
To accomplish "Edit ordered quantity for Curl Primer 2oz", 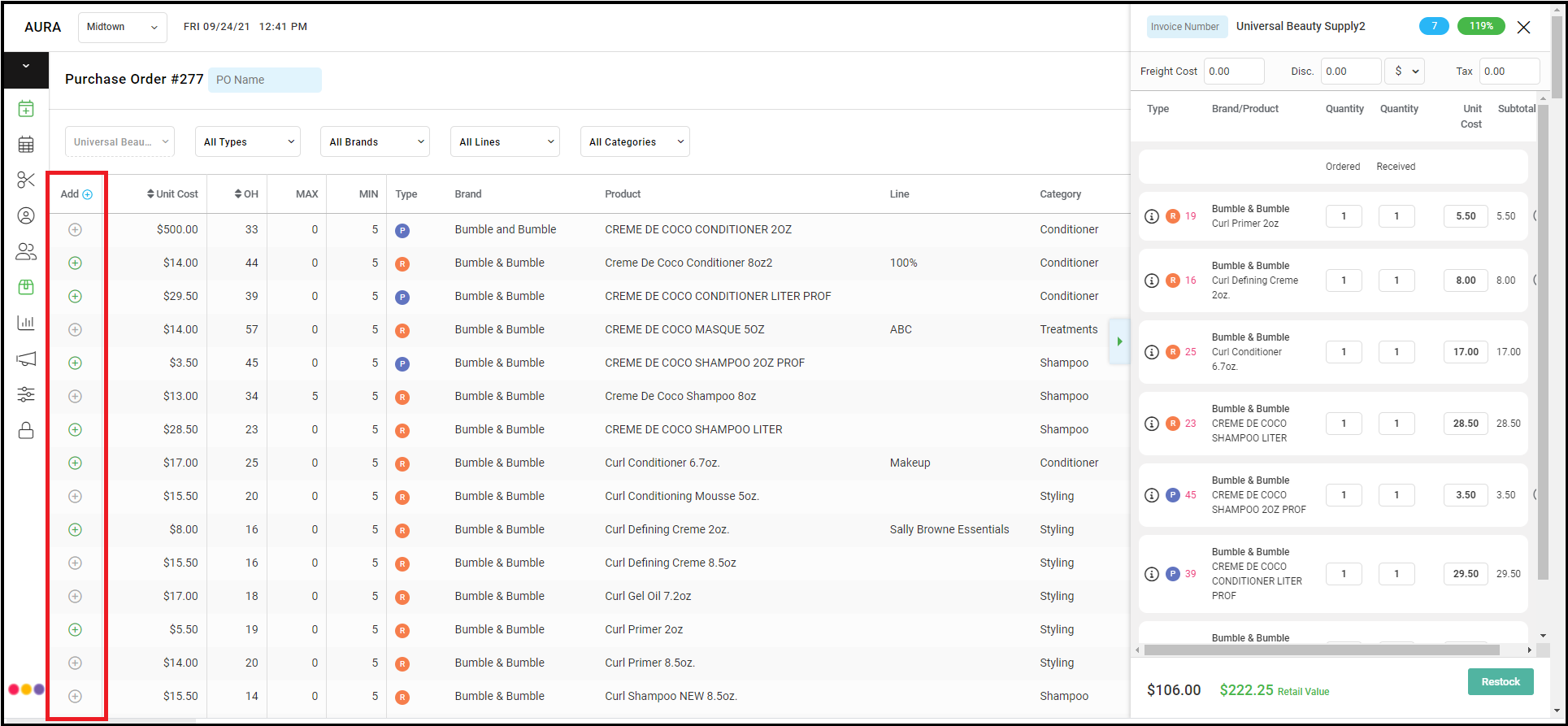I will click(x=1344, y=216).
